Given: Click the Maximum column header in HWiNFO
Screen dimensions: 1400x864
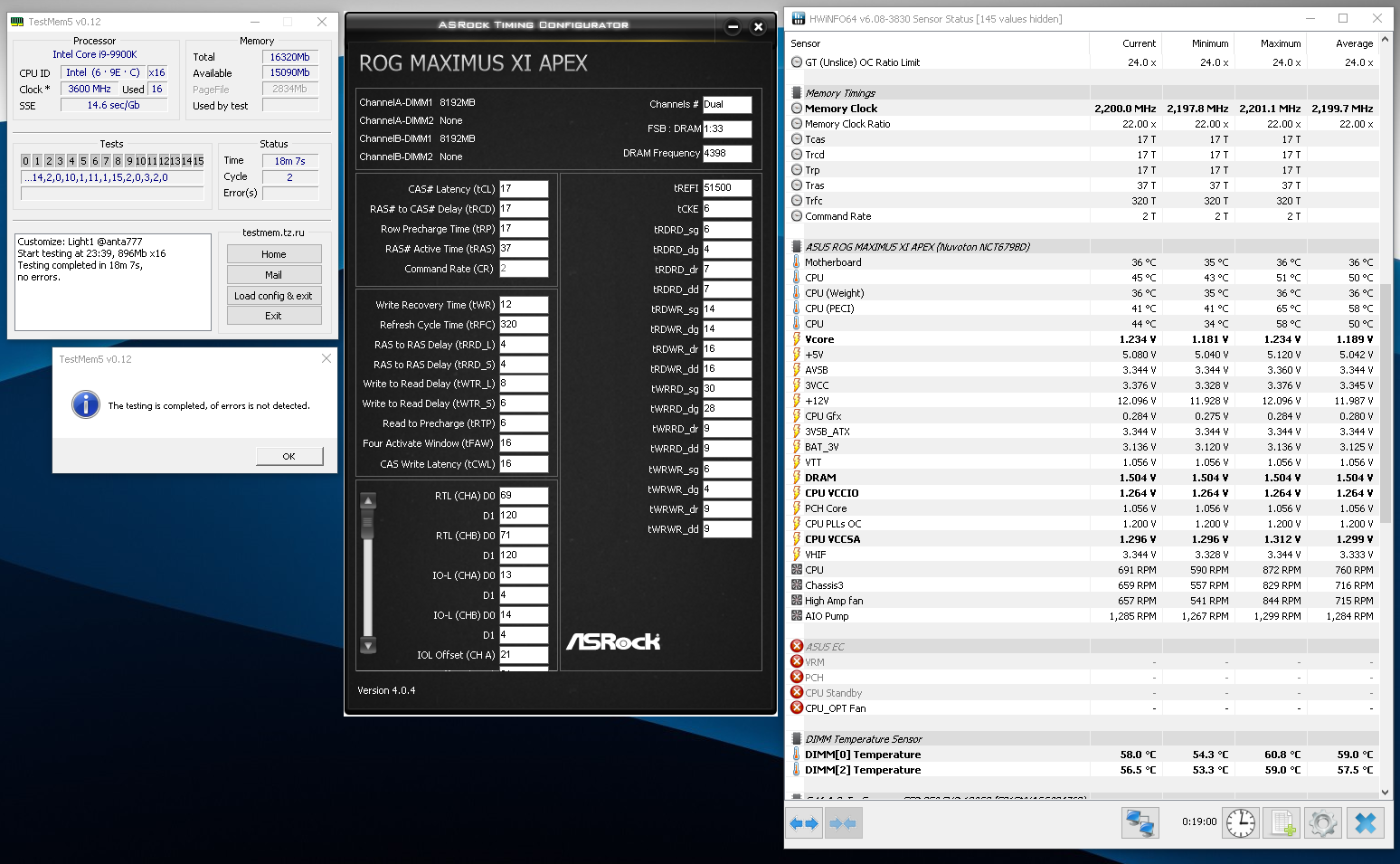Looking at the screenshot, I should coord(1270,43).
